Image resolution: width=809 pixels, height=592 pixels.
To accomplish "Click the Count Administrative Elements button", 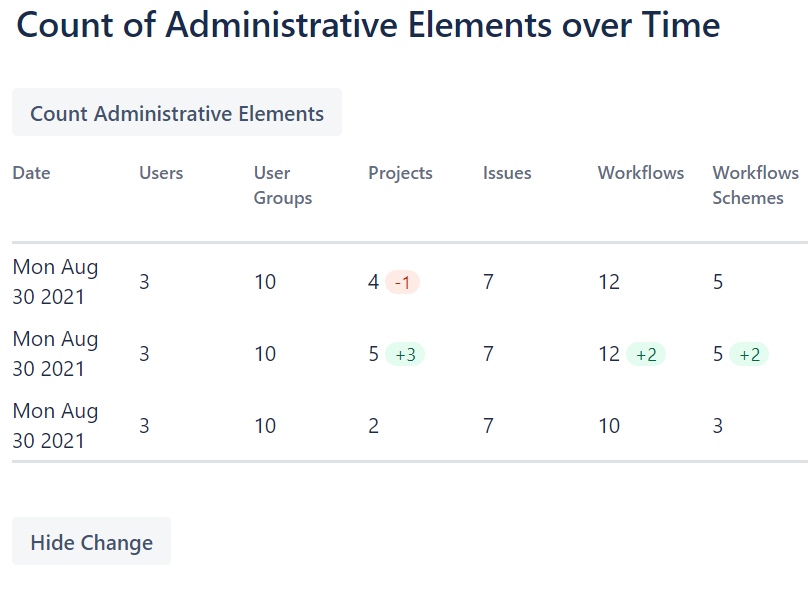I will [177, 113].
